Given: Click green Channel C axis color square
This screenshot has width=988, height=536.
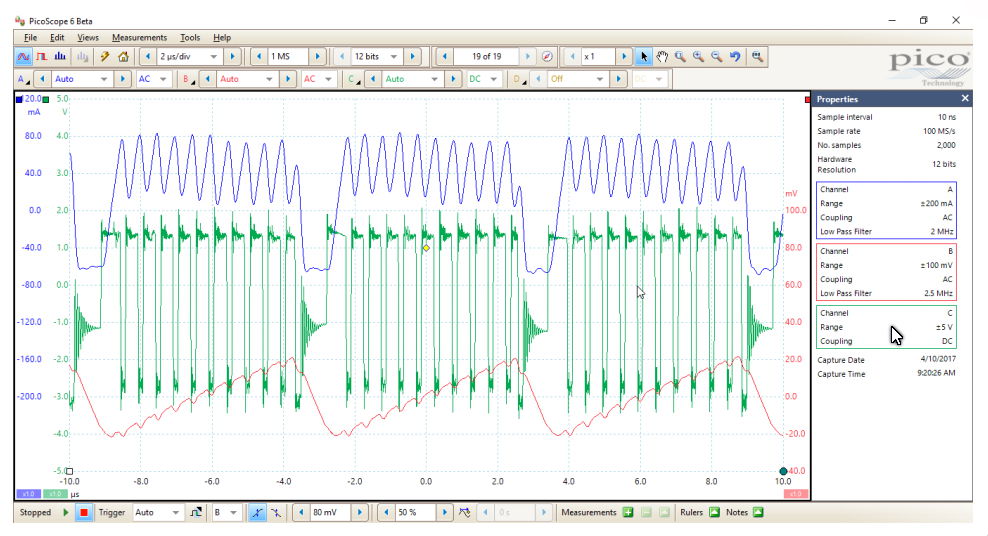Looking at the screenshot, I should pos(45,100).
